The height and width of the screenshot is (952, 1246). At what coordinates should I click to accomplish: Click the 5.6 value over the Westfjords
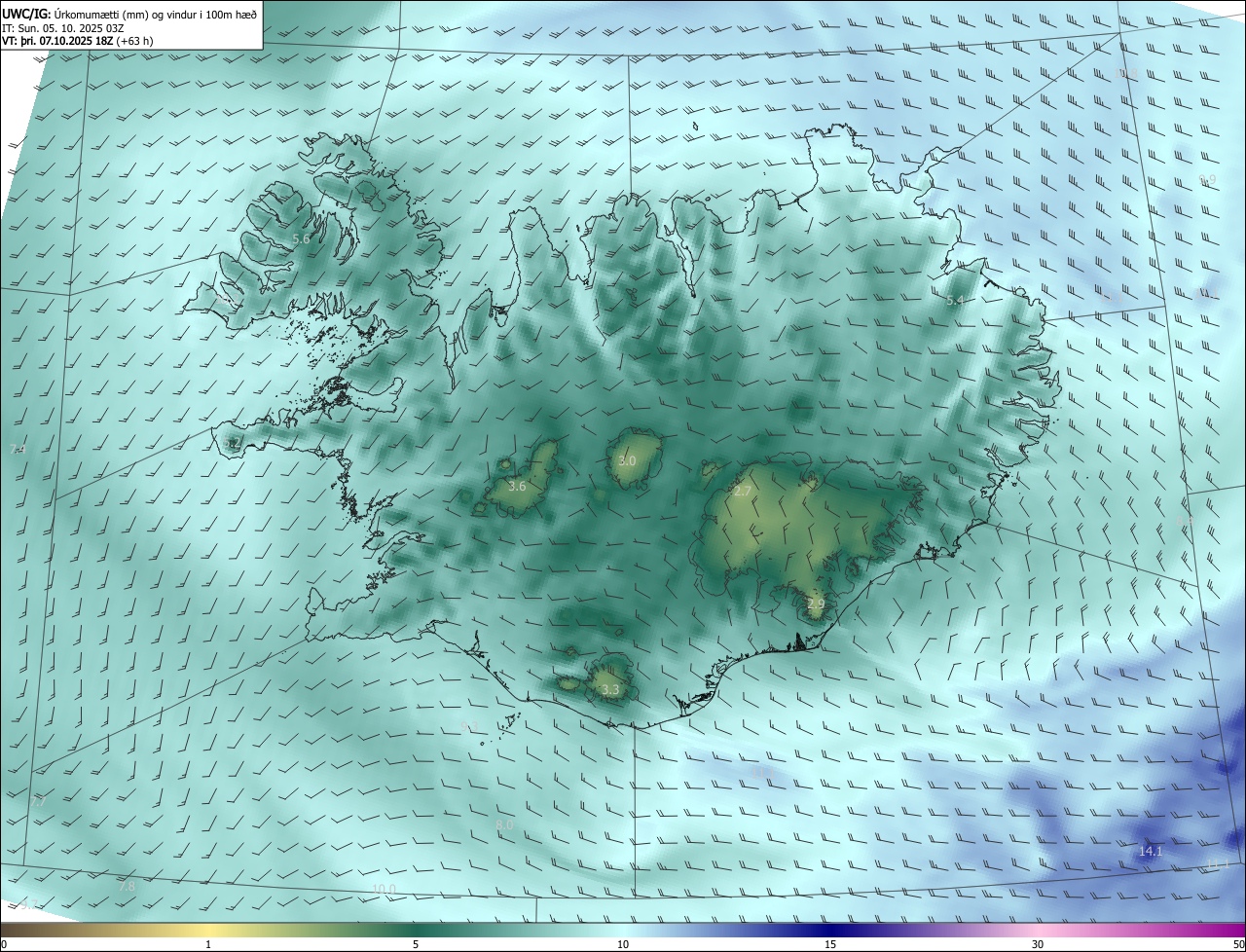[x=301, y=239]
